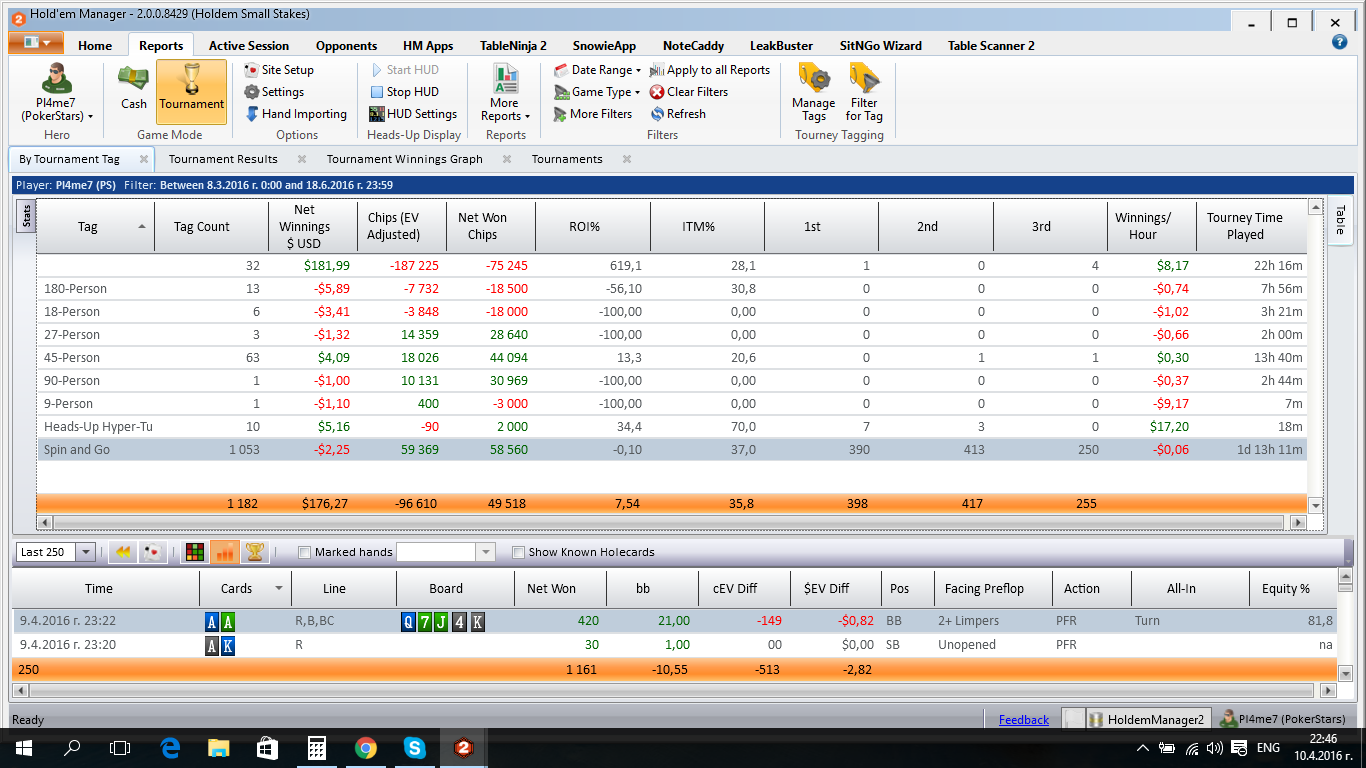Enable the Marked hands checkbox
This screenshot has width=1366, height=768.
(305, 552)
